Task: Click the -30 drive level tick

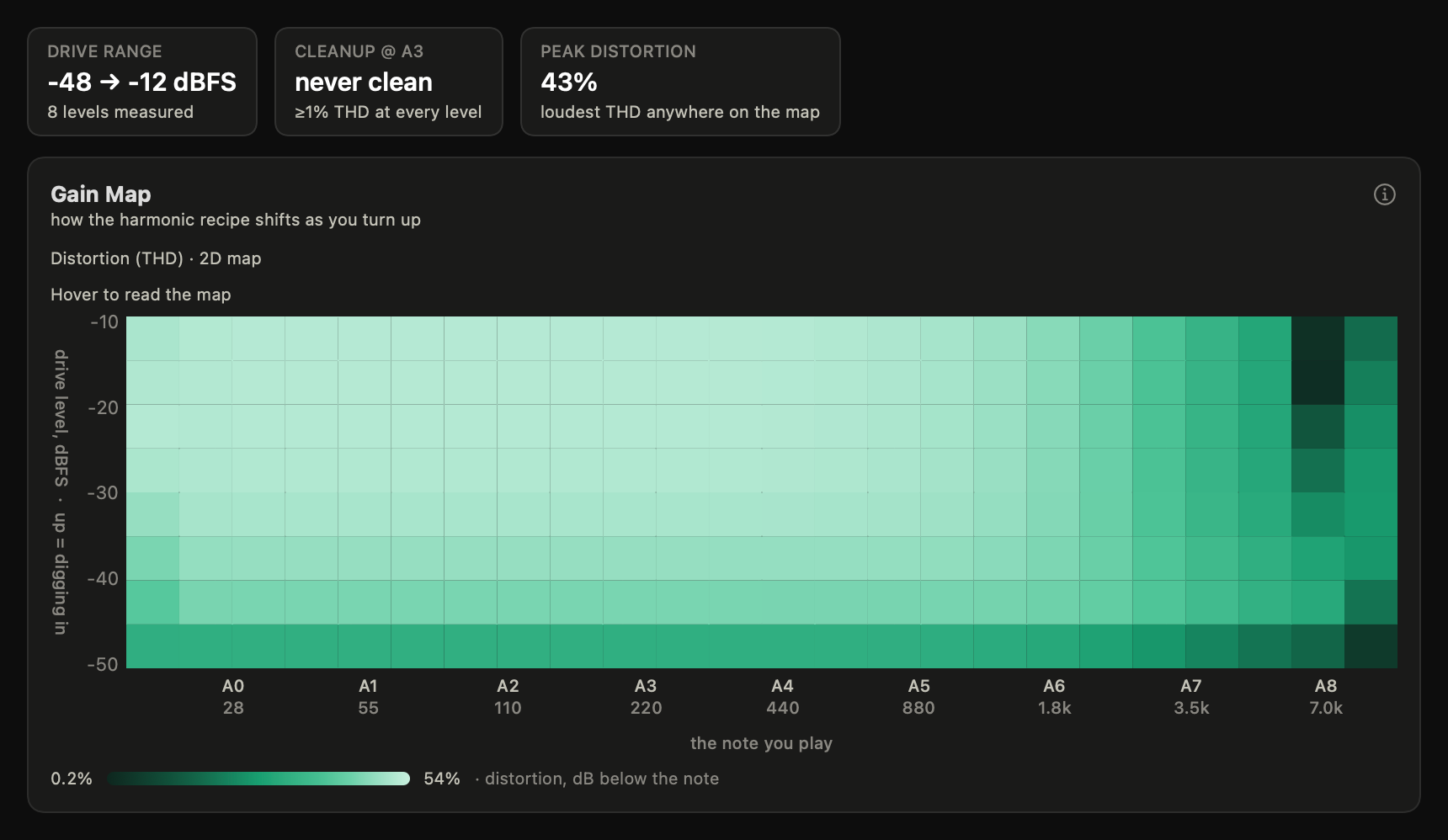Action: pos(104,492)
